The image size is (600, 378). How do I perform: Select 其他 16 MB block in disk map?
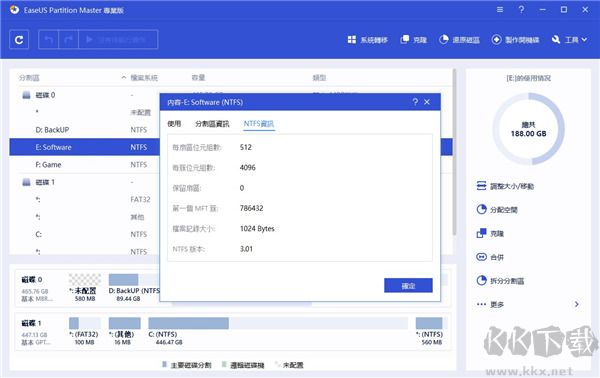(124, 331)
